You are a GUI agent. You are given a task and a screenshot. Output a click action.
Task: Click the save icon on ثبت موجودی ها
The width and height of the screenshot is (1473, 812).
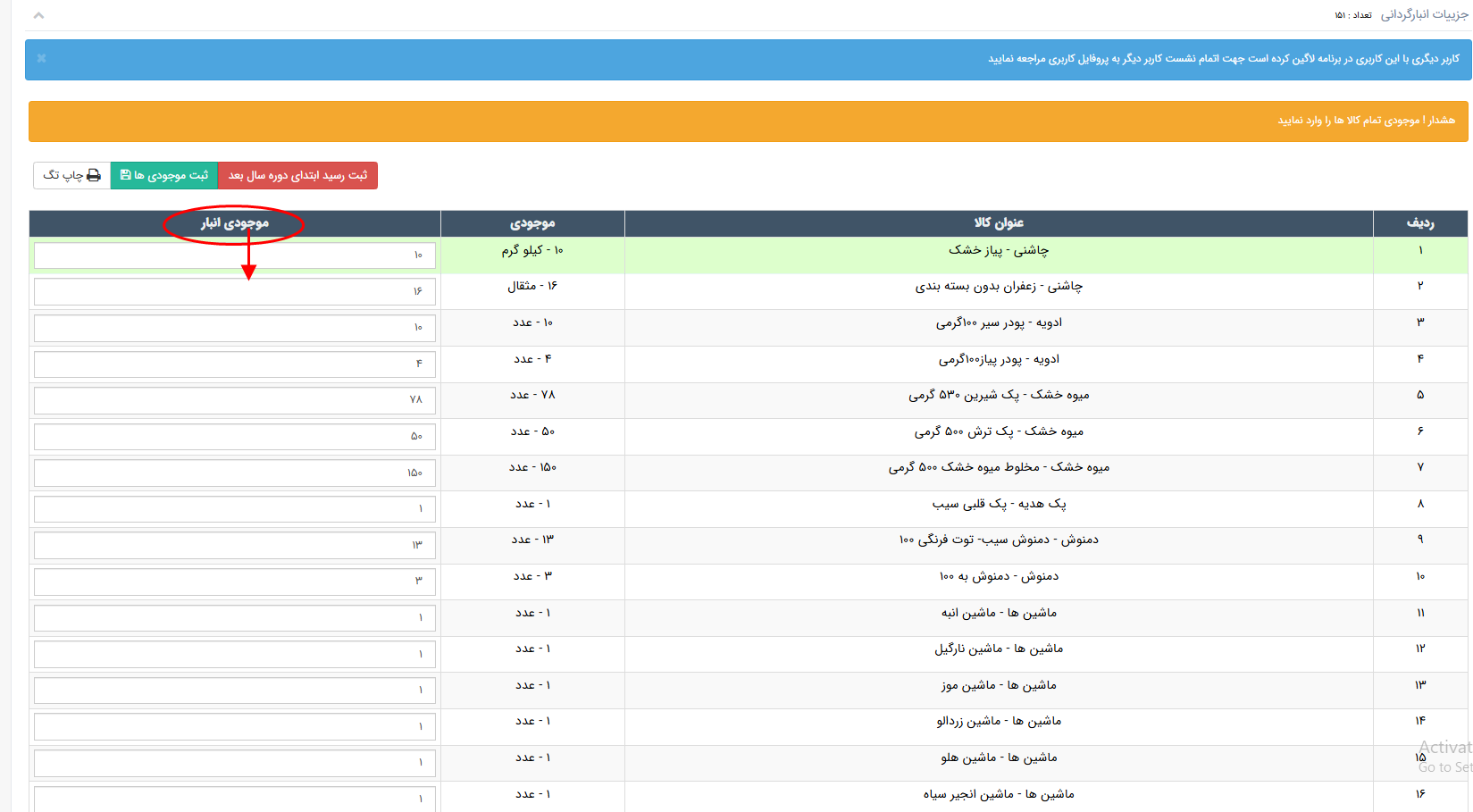click(125, 175)
